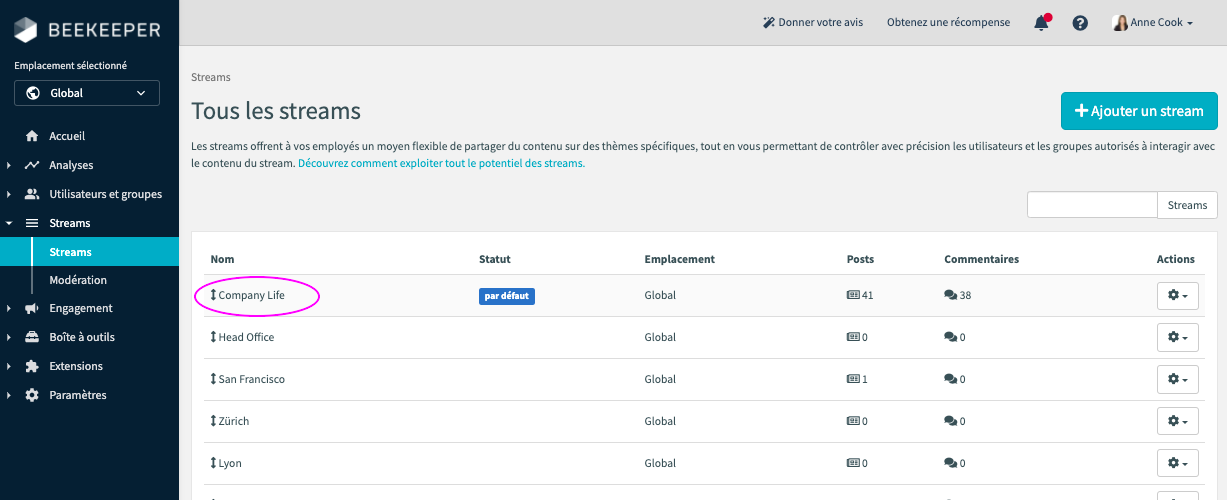Open the notifications bell

tap(1042, 22)
